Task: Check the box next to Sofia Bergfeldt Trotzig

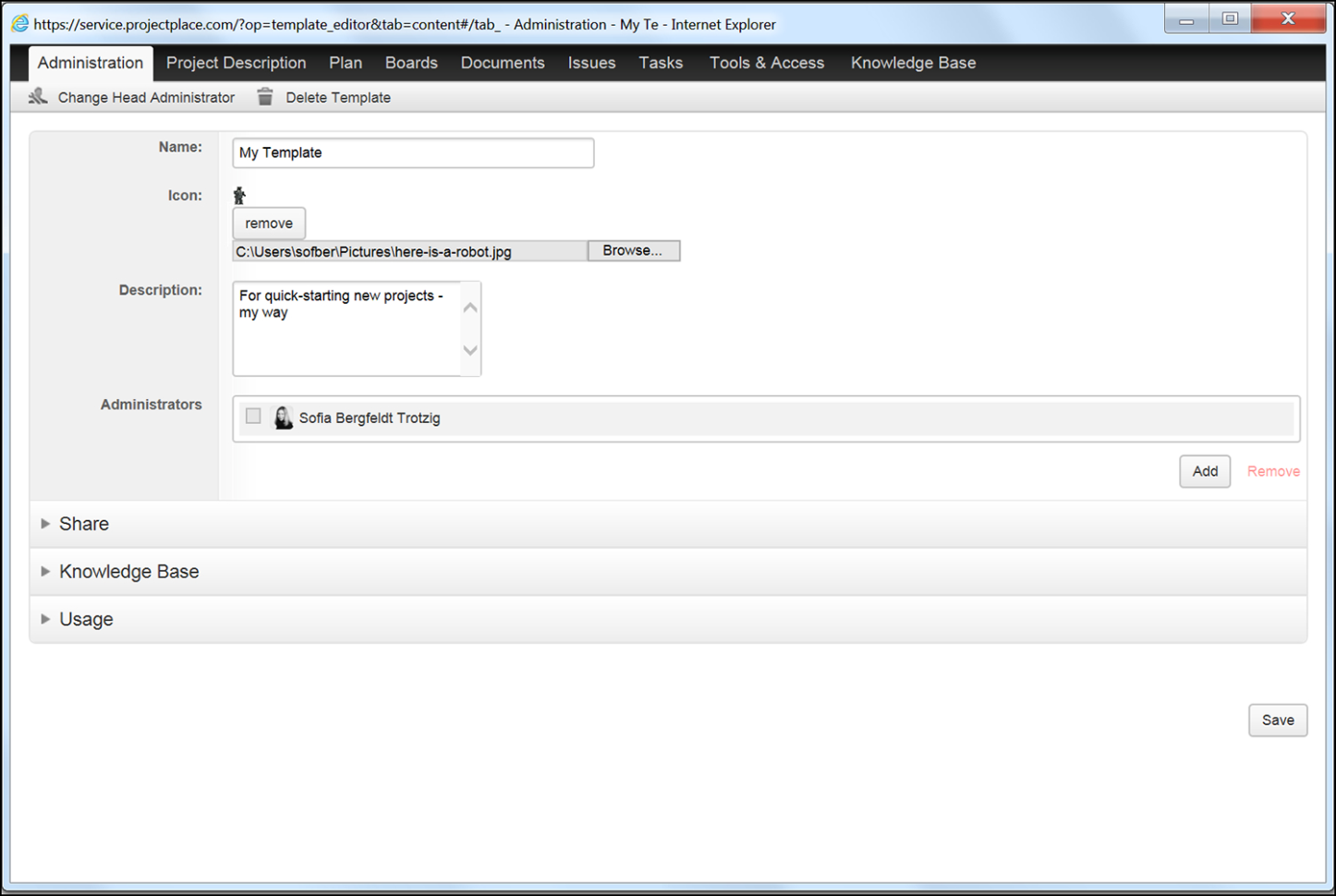Action: point(252,417)
